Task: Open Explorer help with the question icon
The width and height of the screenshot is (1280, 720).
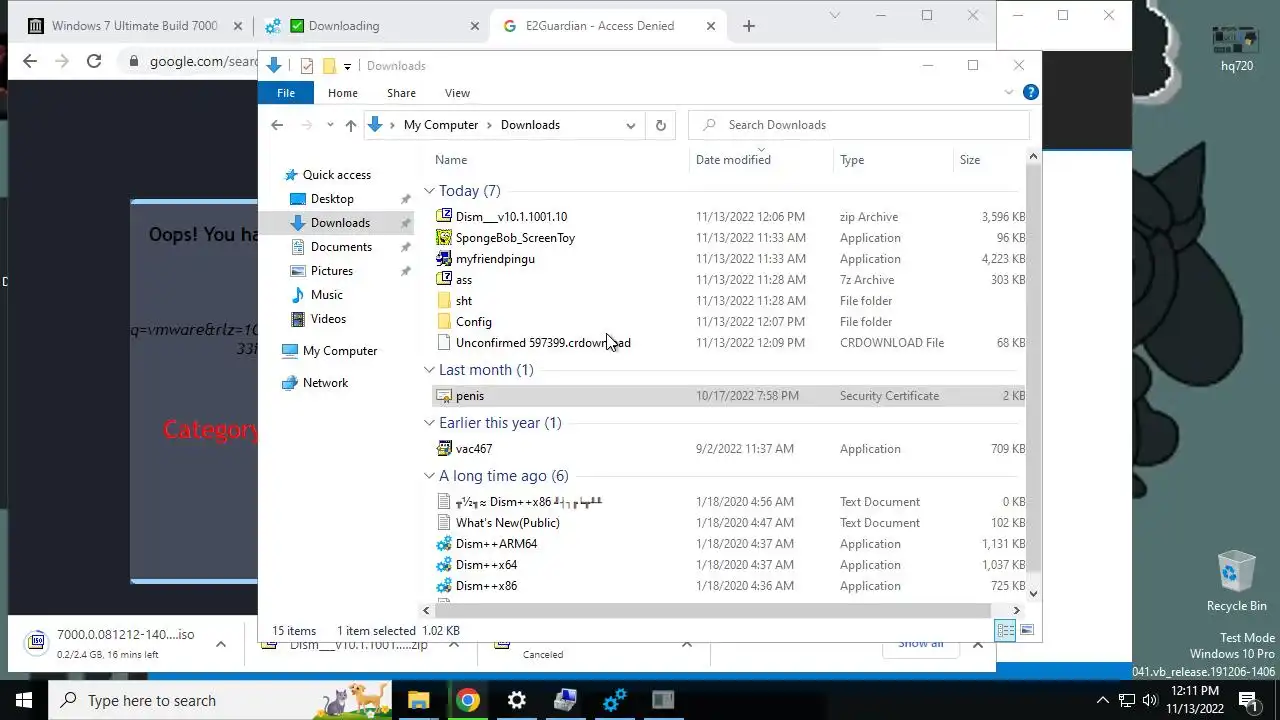Action: 1031,92
